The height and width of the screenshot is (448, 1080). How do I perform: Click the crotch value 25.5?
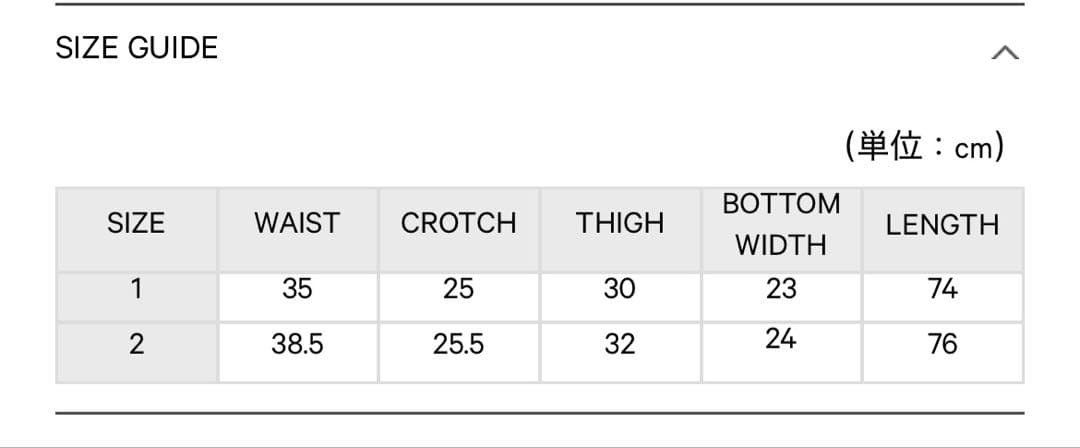(x=459, y=345)
